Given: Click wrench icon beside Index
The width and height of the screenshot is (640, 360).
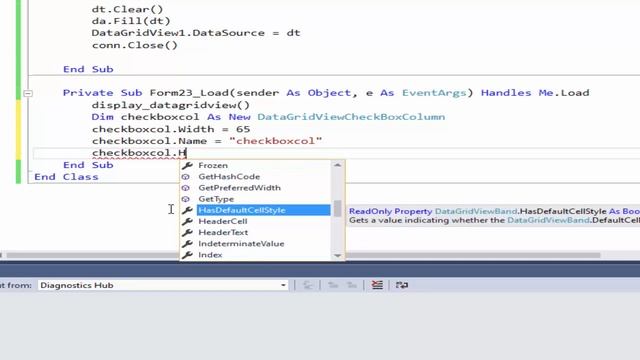Looking at the screenshot, I should pyautogui.click(x=187, y=255).
